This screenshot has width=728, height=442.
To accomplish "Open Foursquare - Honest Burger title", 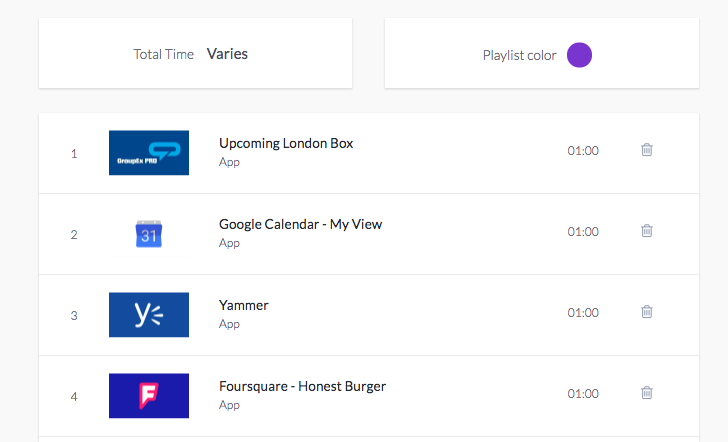I will 302,386.
